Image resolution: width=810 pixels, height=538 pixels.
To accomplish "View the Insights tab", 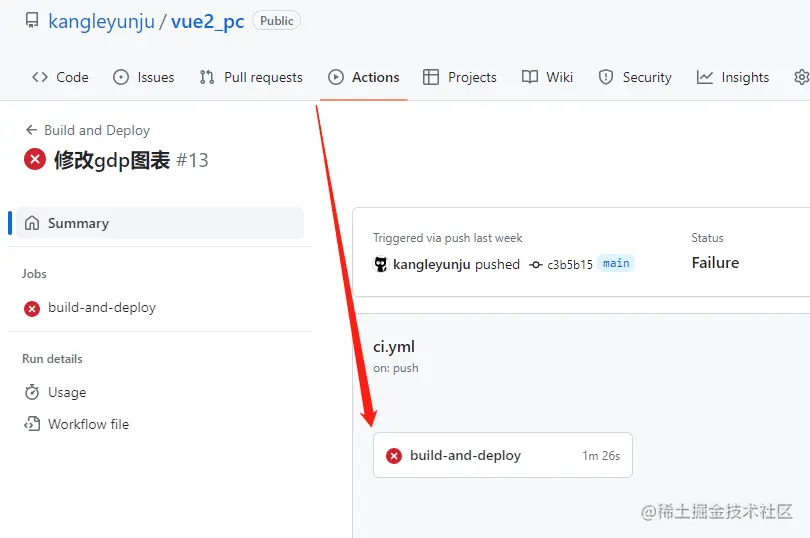I will (733, 77).
